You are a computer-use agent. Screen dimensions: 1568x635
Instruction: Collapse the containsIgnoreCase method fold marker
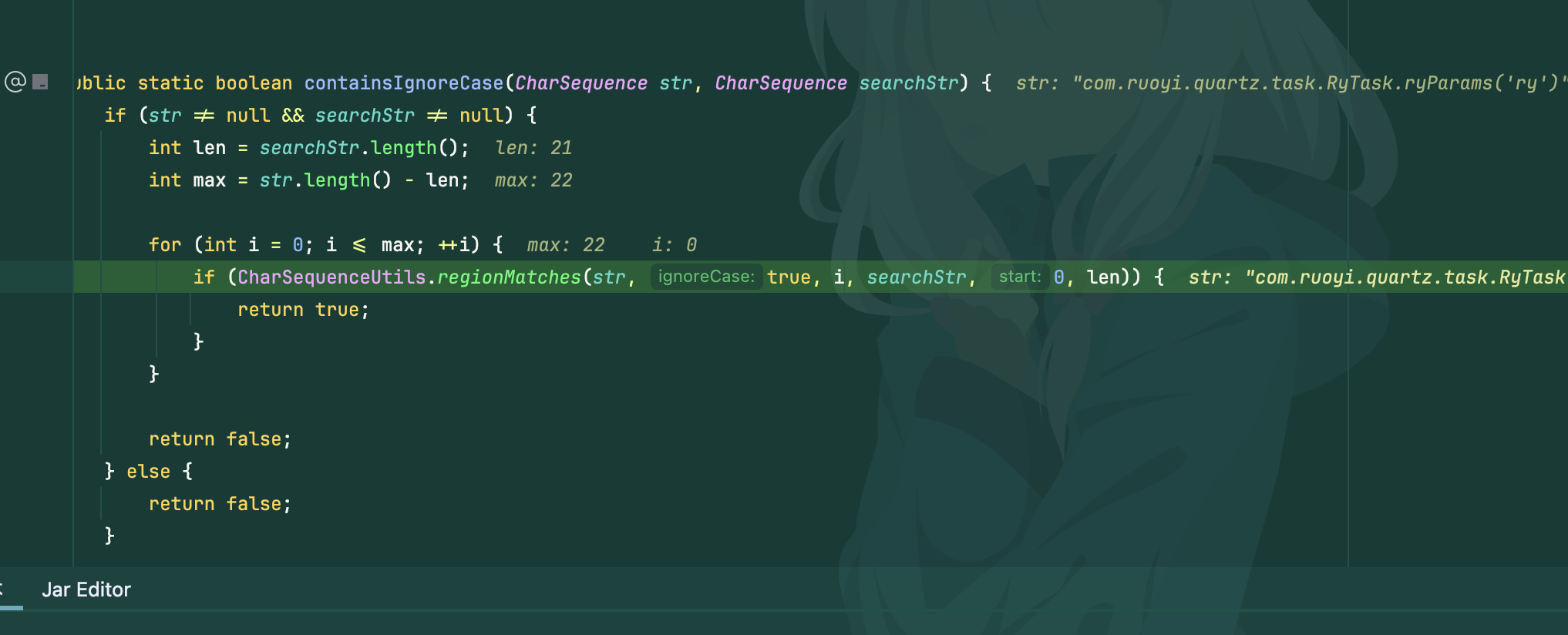(x=41, y=82)
